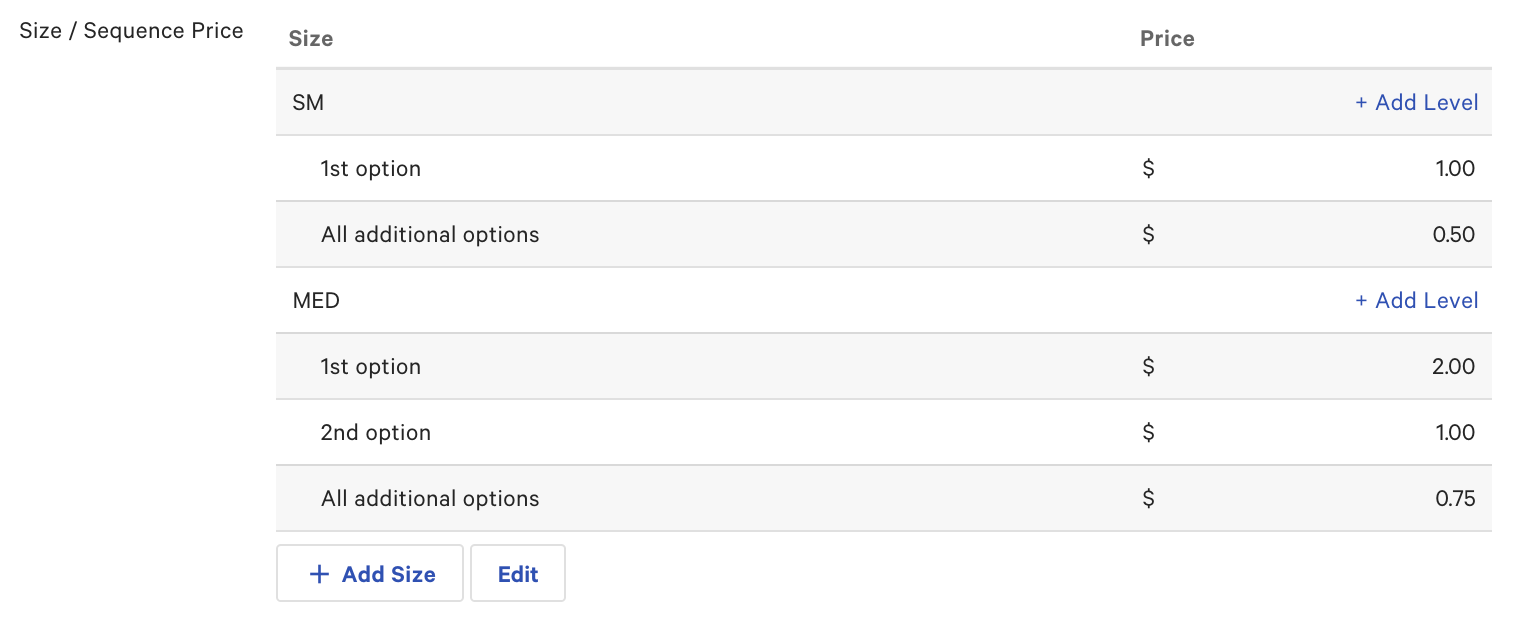1520x622 pixels.
Task: Click the MED size row
Action: (x=316, y=300)
